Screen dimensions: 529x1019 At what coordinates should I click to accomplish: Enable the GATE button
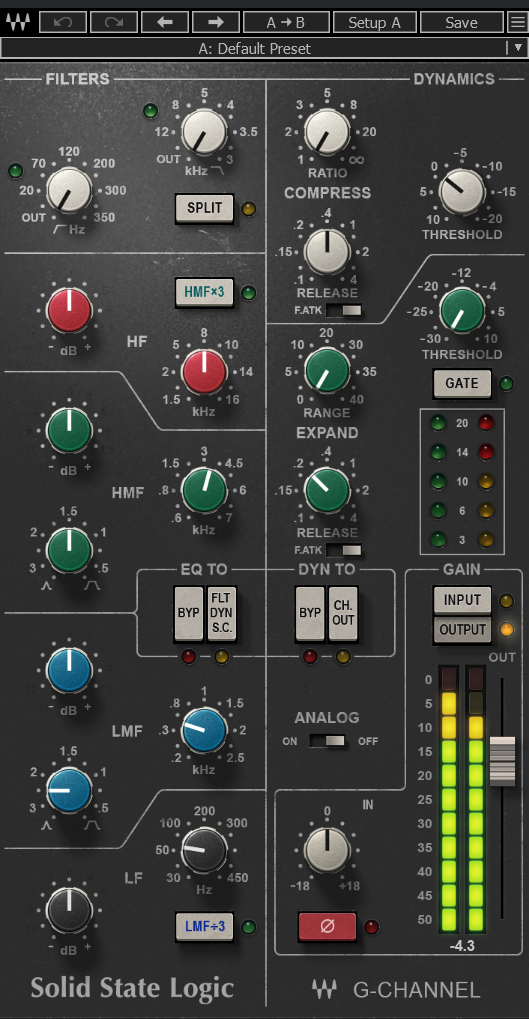[x=461, y=383]
